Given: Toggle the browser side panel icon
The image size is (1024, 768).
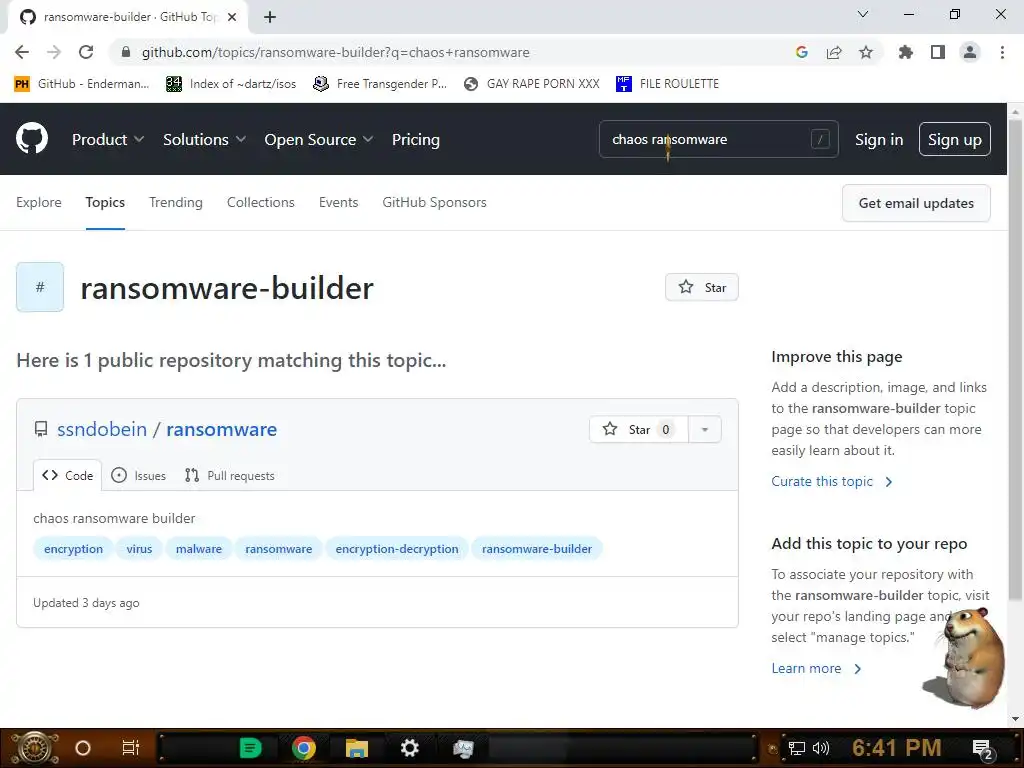Looking at the screenshot, I should [938, 52].
